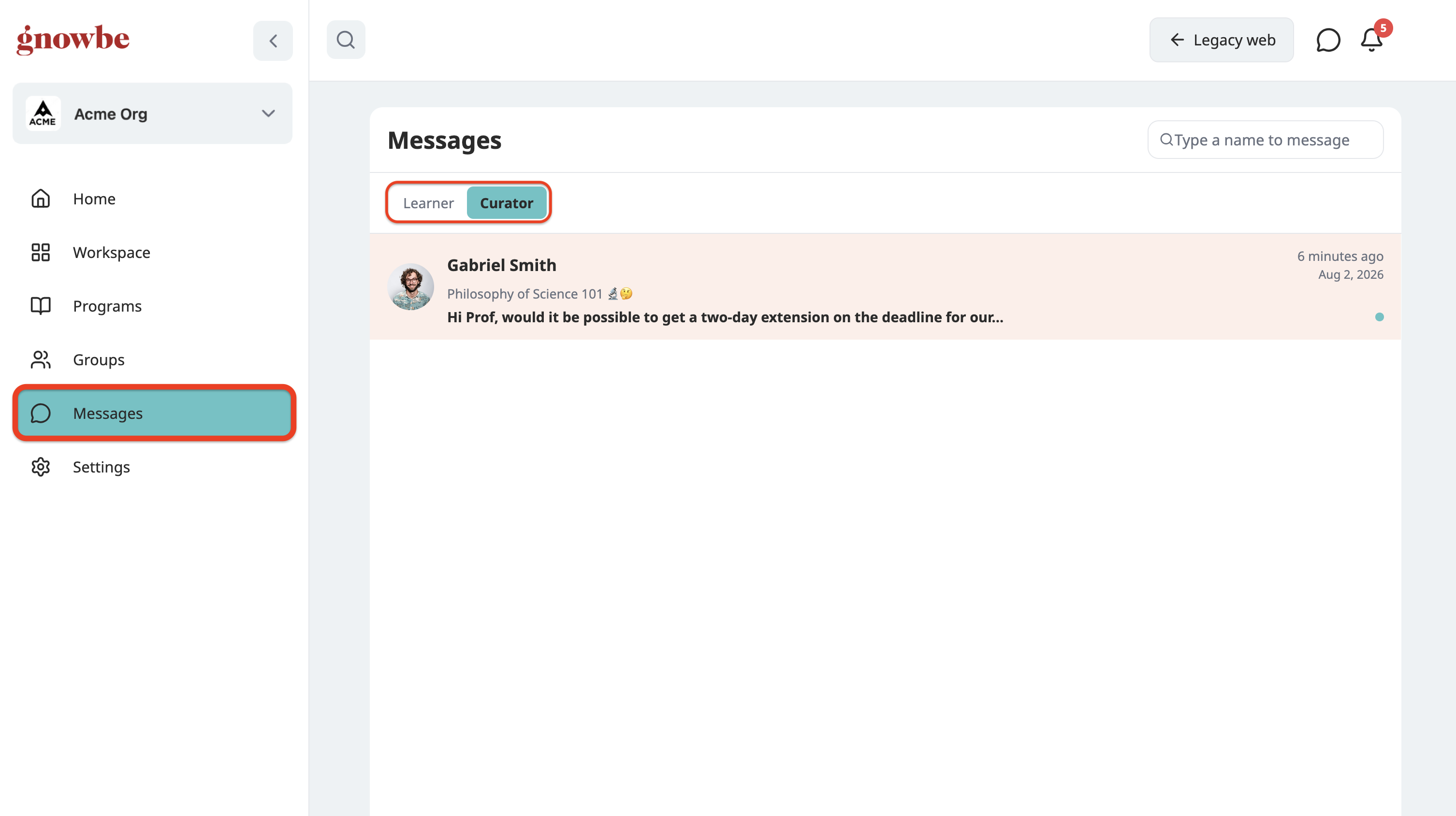This screenshot has height=816, width=1456.
Task: Open the chat bubble icon in header
Action: [1328, 40]
